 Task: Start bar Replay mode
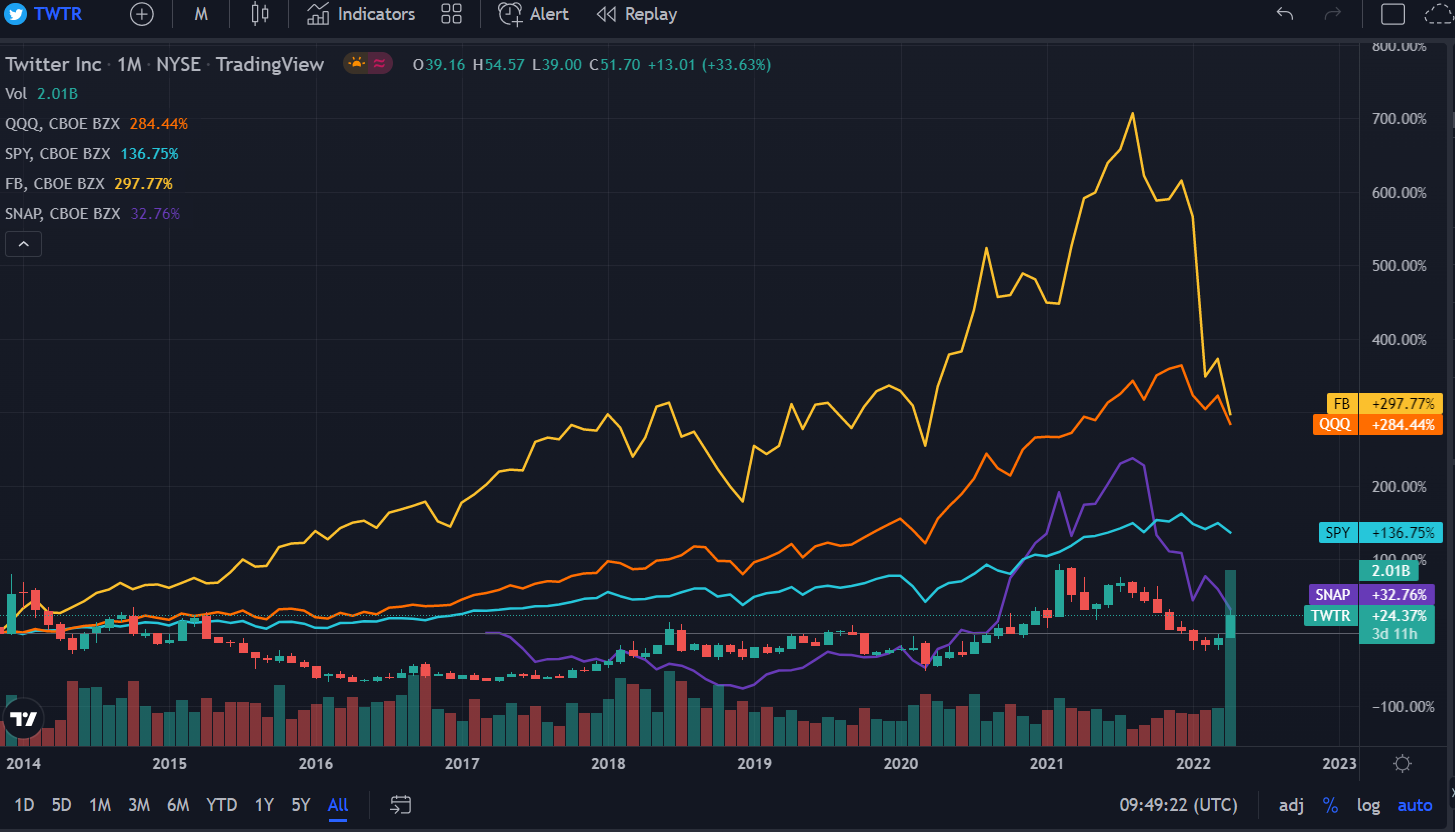tap(637, 14)
